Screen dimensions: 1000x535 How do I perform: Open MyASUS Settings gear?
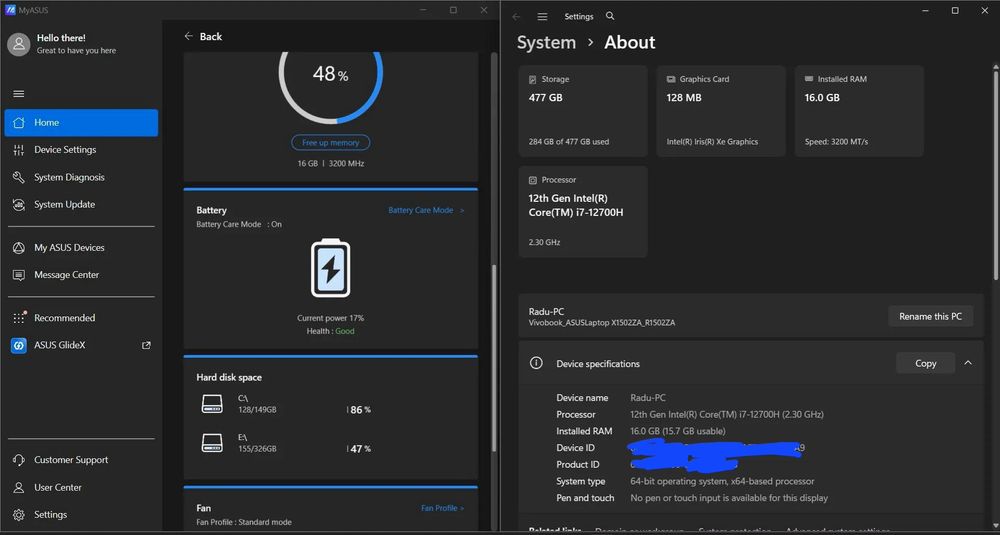pyautogui.click(x=18, y=515)
